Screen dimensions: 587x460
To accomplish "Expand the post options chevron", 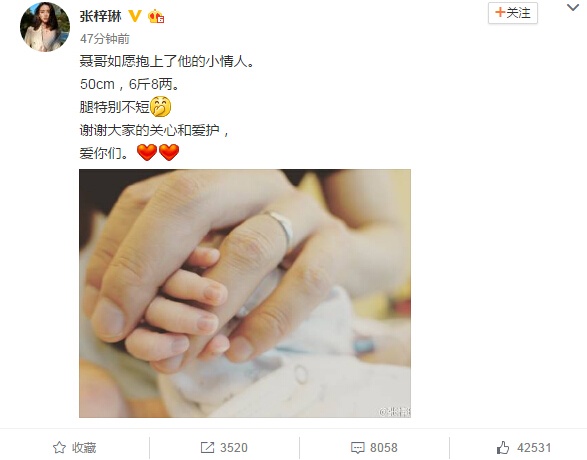I will tap(573, 7).
